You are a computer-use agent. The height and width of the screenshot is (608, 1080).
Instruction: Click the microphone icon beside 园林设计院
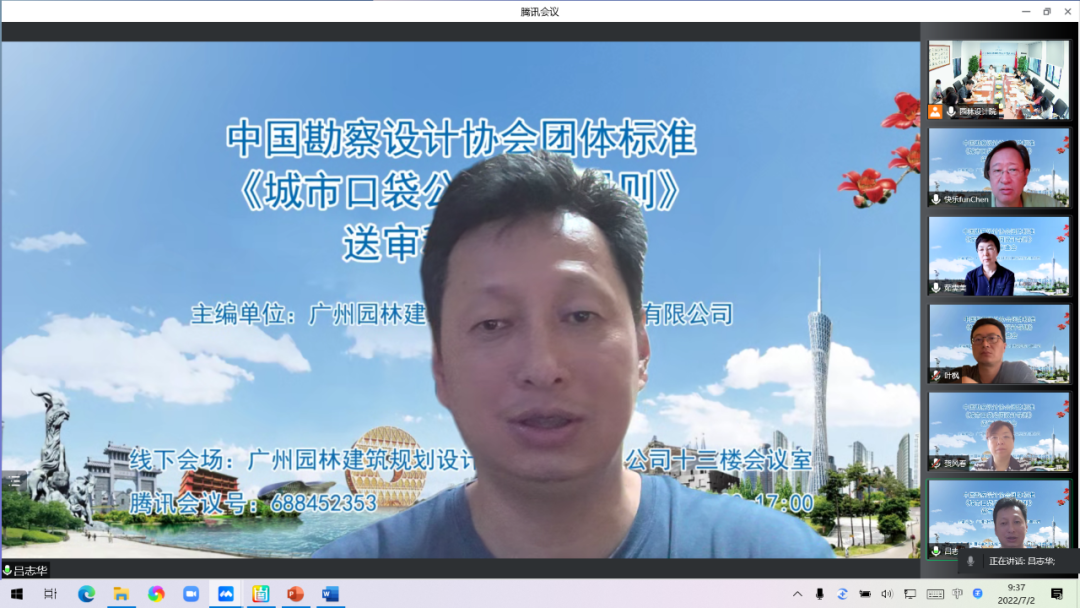[951, 112]
